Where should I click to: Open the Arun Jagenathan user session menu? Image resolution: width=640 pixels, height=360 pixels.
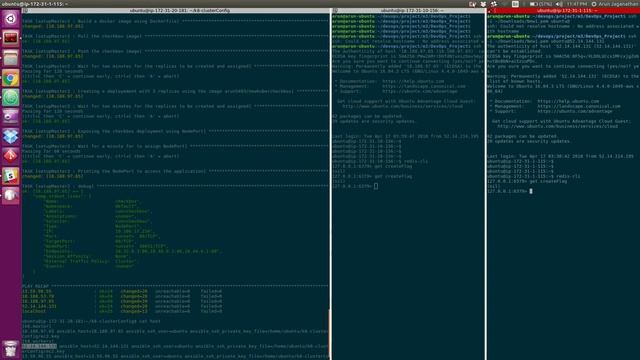(x=615, y=4)
